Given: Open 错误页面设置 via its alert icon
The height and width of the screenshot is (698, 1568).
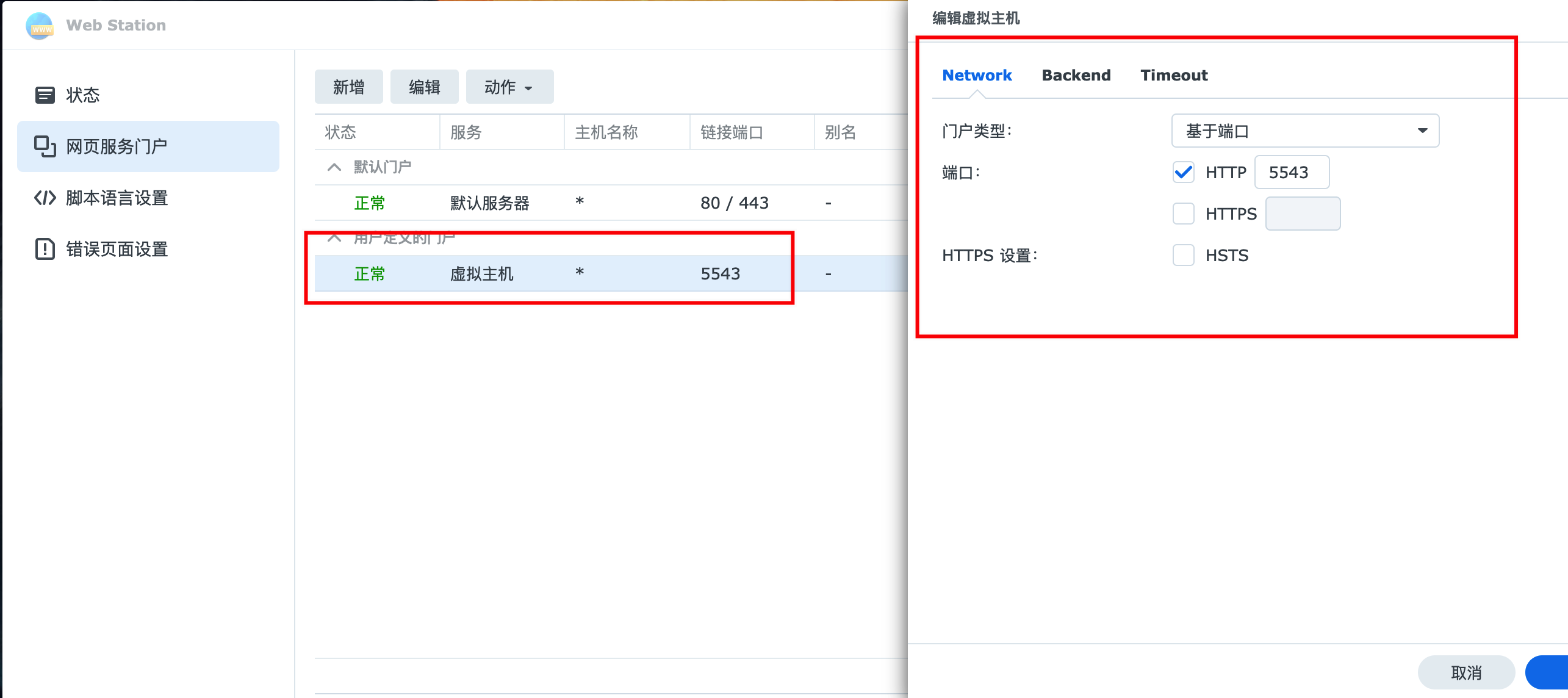Looking at the screenshot, I should 45,249.
